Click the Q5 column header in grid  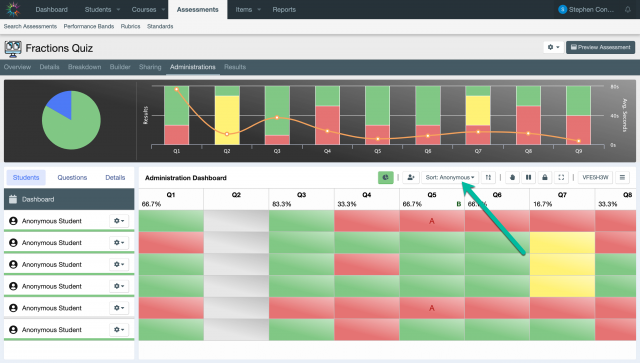[432, 199]
